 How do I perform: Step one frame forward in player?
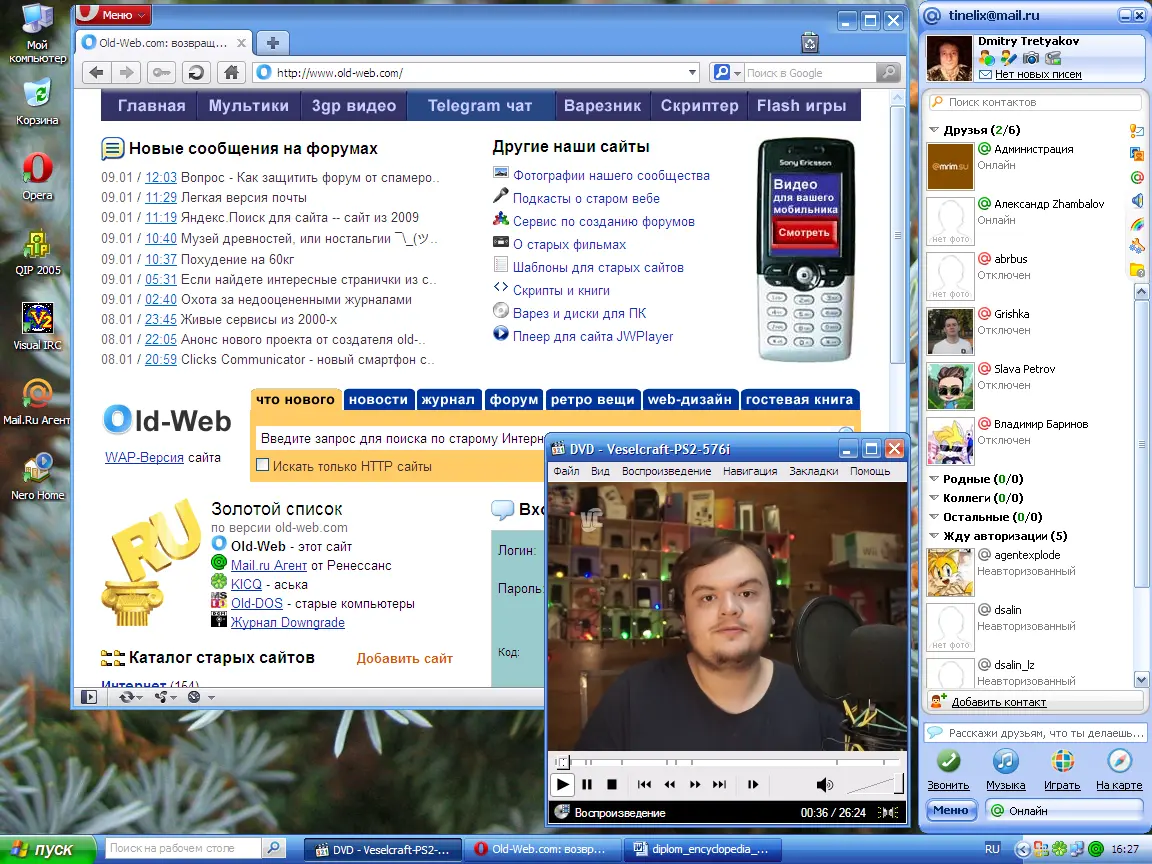pos(752,784)
